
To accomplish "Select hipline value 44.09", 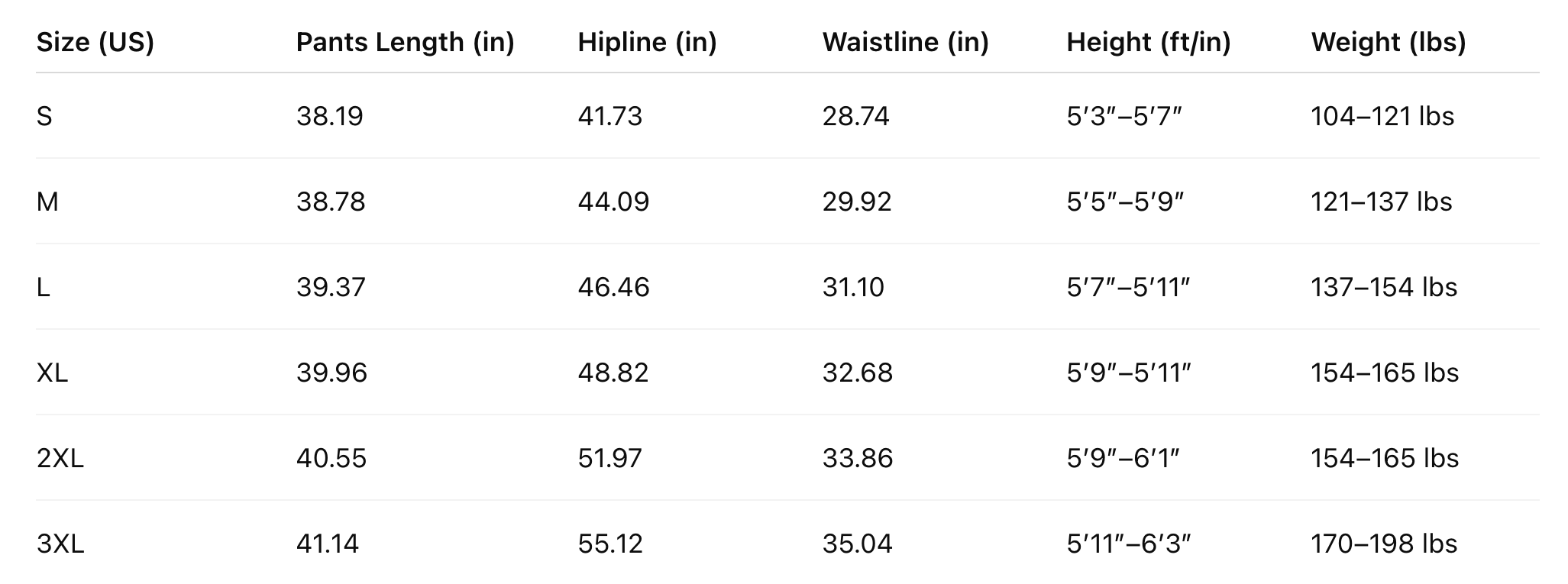I will pos(613,202).
